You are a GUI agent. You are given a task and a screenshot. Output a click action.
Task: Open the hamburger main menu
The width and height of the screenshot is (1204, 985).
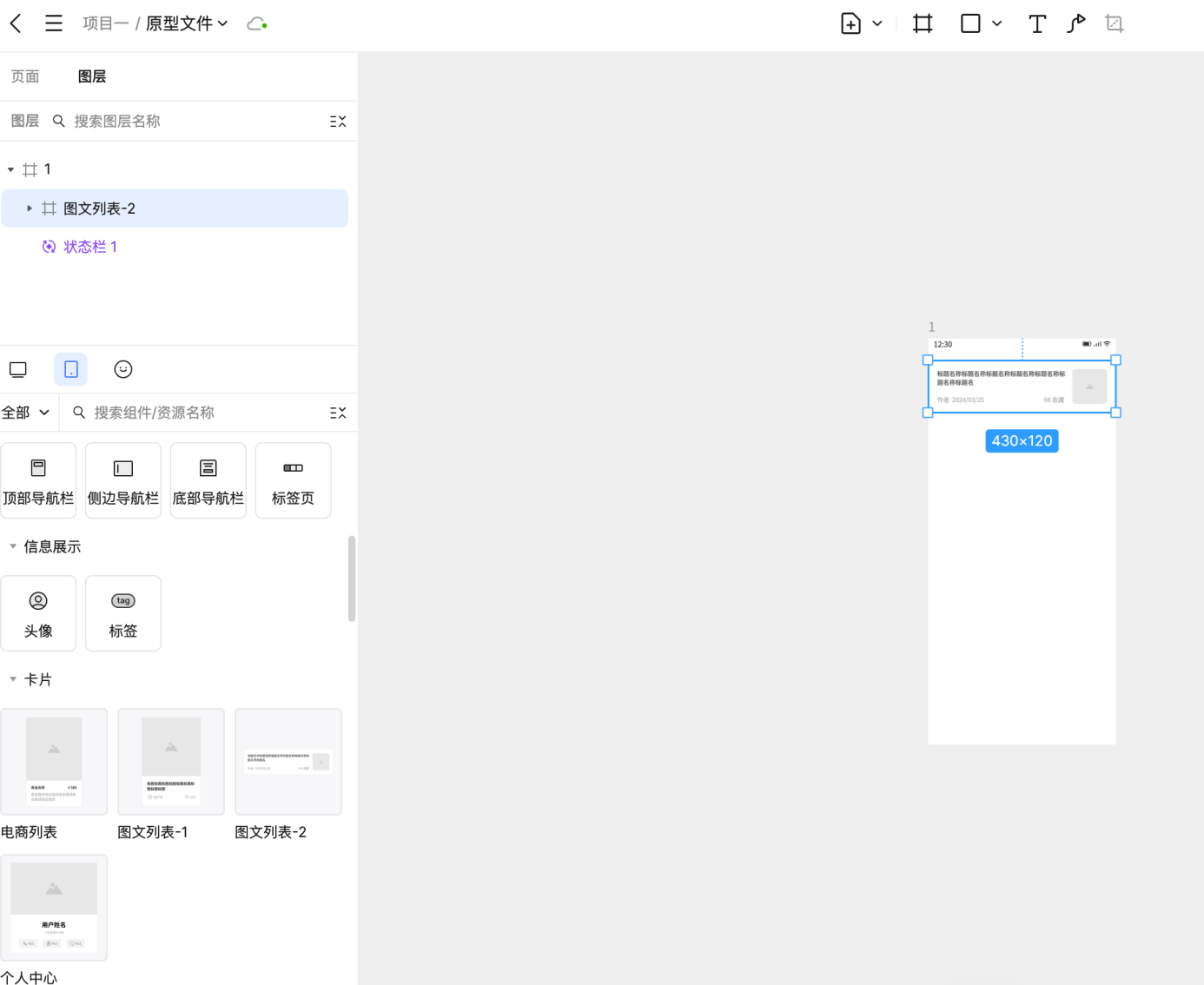coord(54,23)
